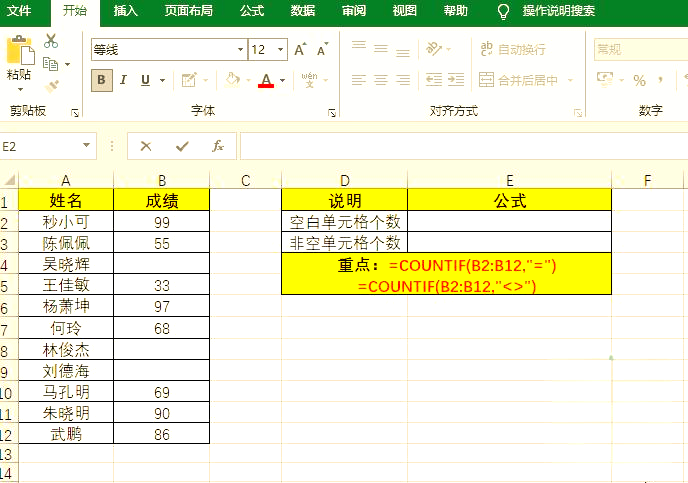This screenshot has height=483, width=688.
Task: Open the font size dropdown 12
Action: [x=281, y=50]
